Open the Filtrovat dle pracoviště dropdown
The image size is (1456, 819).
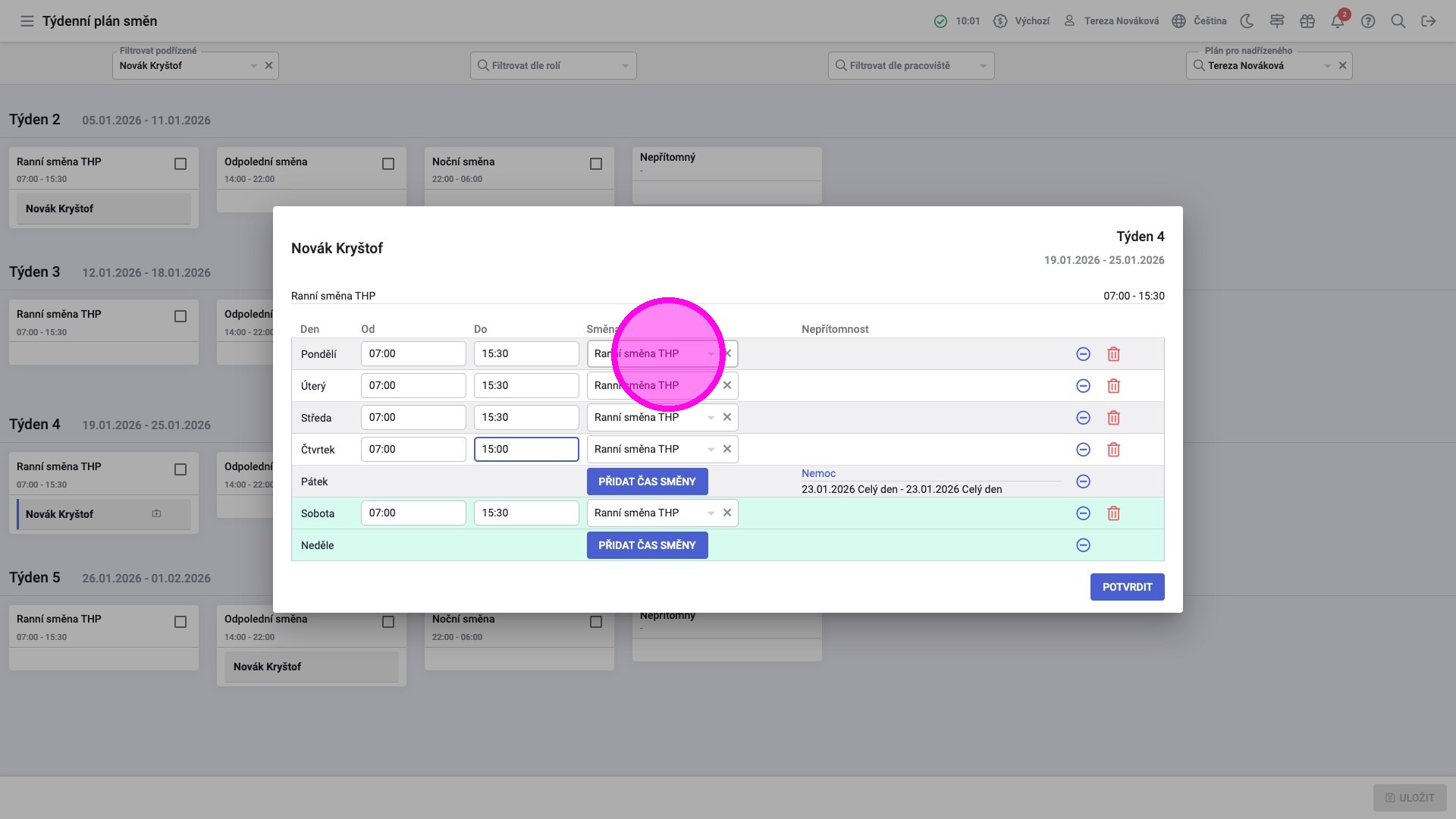point(911,66)
